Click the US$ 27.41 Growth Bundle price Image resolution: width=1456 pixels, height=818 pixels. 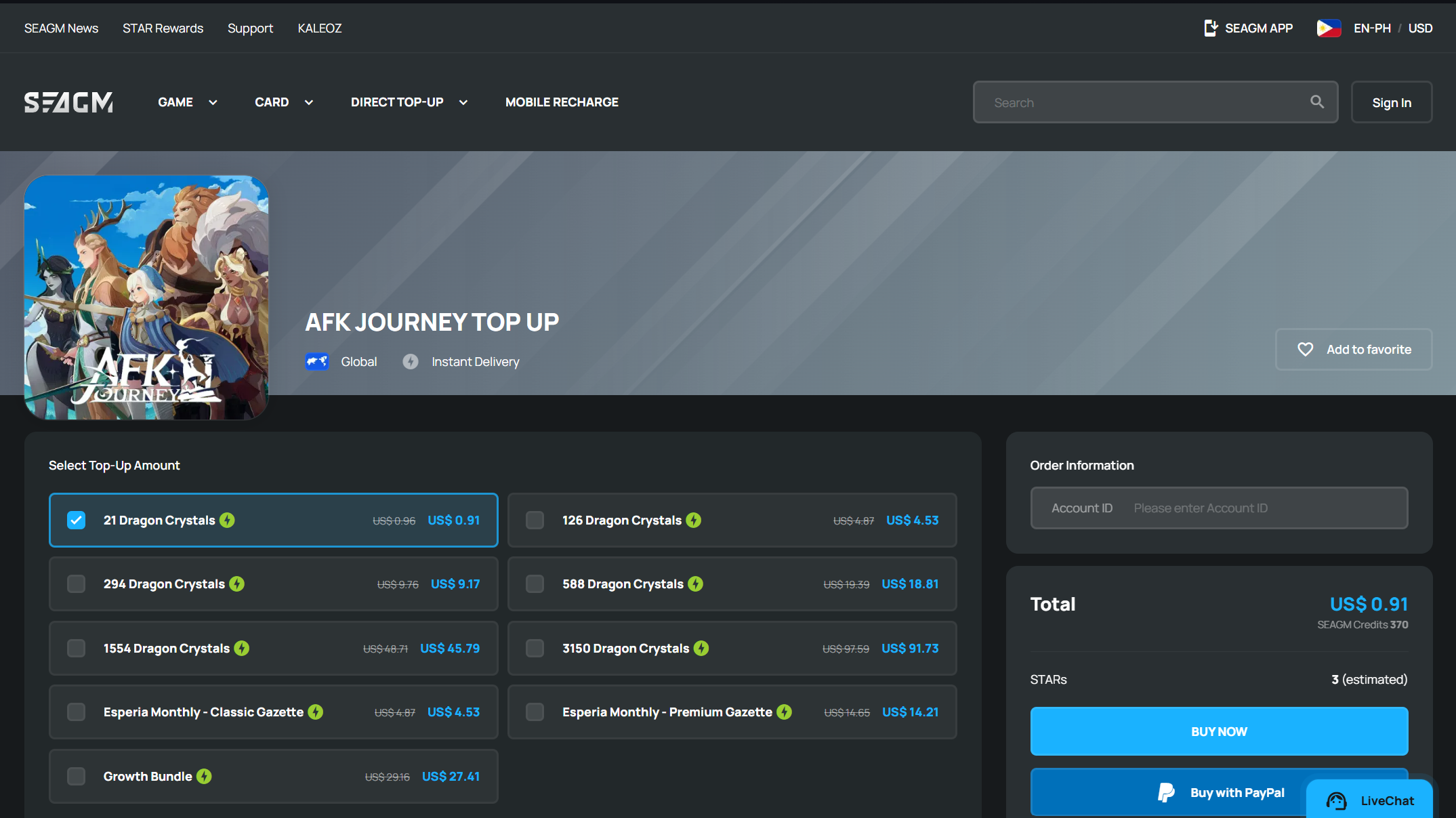click(451, 776)
